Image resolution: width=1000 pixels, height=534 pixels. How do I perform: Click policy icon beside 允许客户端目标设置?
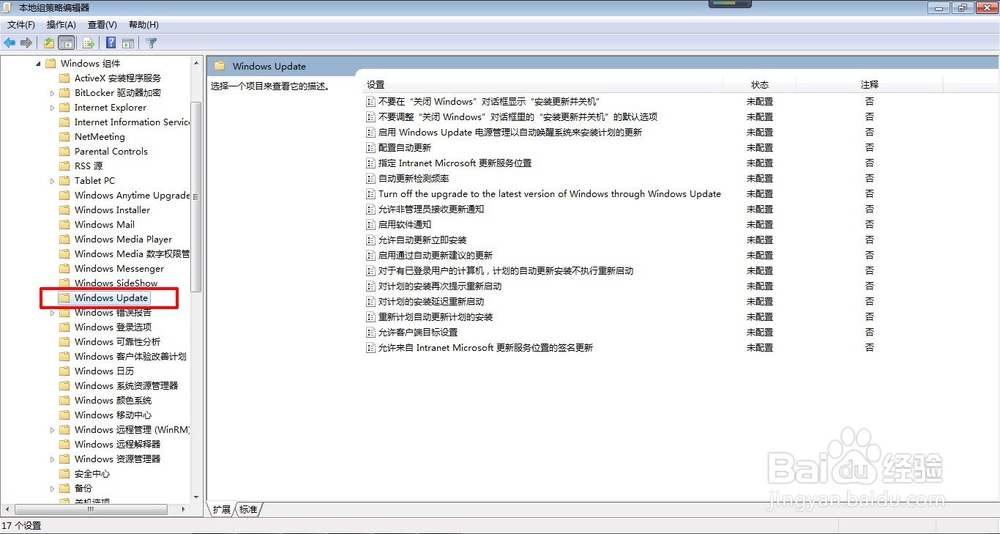pos(371,332)
